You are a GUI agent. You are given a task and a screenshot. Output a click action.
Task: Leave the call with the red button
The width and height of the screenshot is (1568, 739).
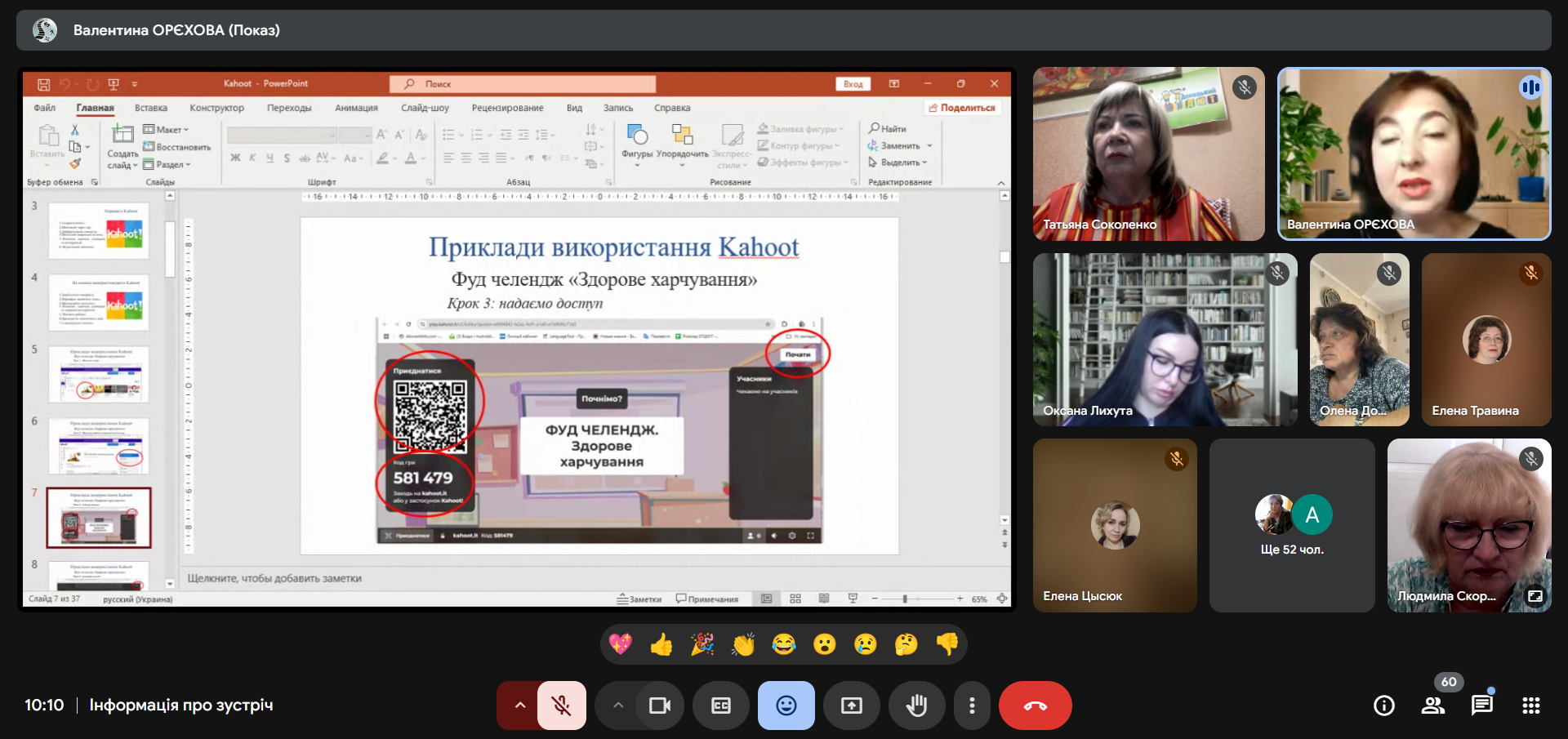[1035, 706]
